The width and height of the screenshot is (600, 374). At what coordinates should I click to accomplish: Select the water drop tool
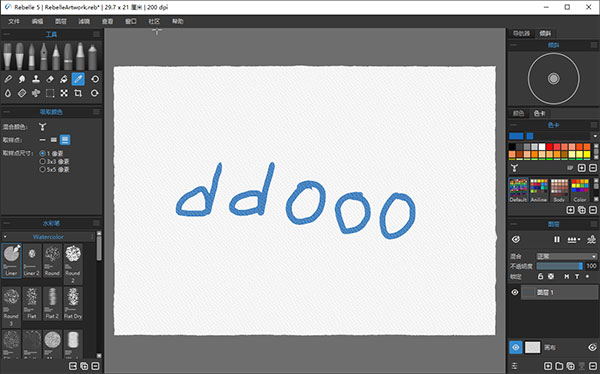(8, 93)
